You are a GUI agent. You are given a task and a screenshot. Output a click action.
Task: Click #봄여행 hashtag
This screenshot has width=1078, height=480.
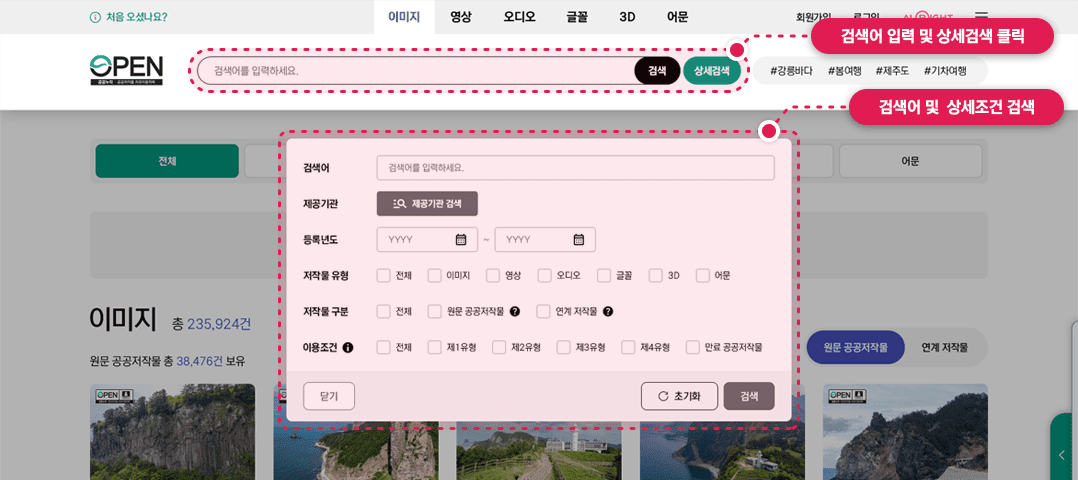[844, 71]
